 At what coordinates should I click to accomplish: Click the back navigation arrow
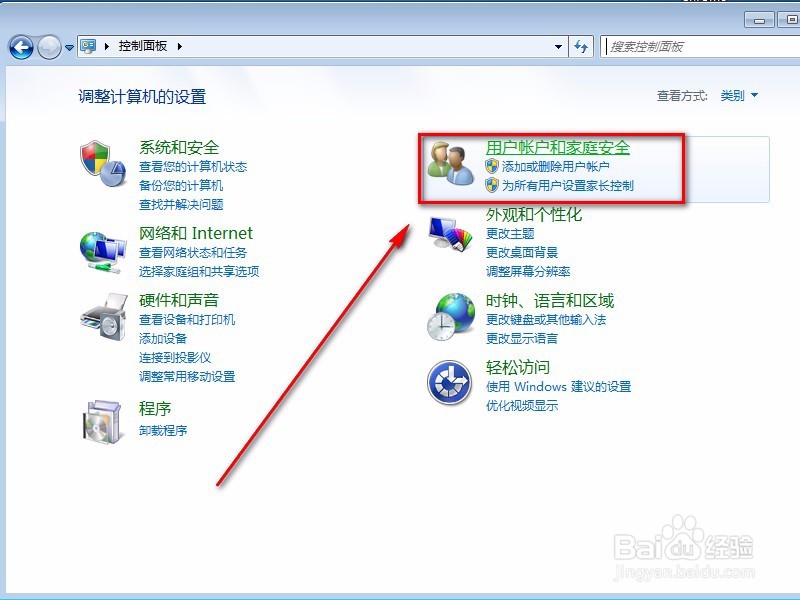point(22,46)
